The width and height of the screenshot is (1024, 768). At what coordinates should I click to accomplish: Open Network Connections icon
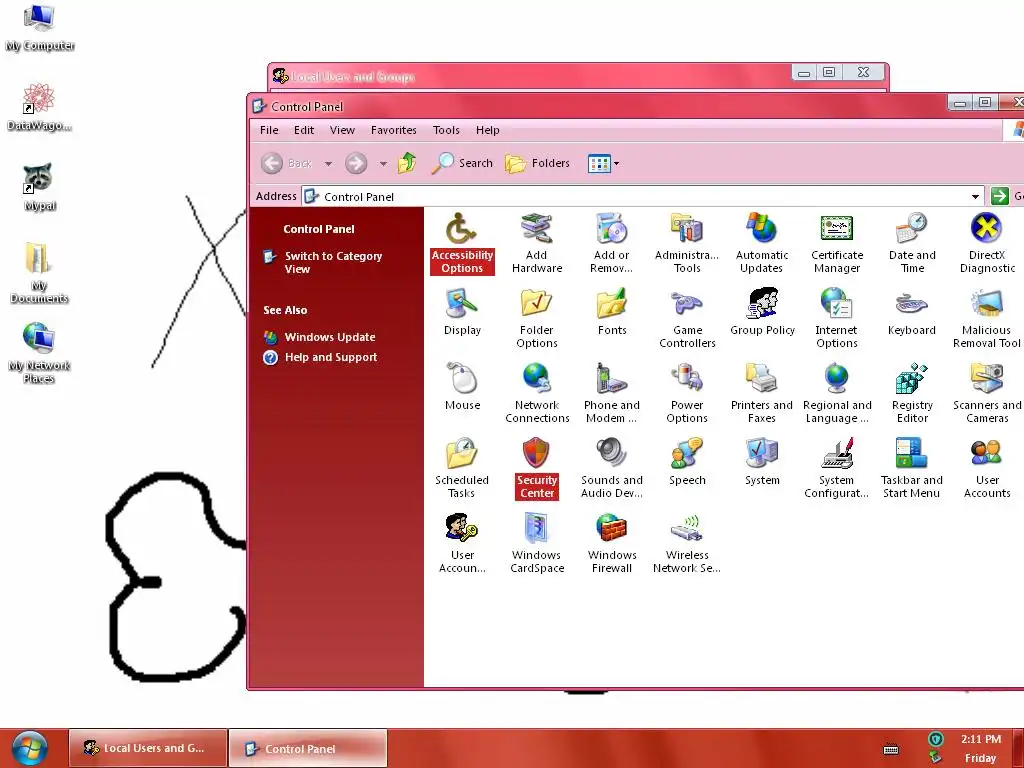click(x=537, y=393)
